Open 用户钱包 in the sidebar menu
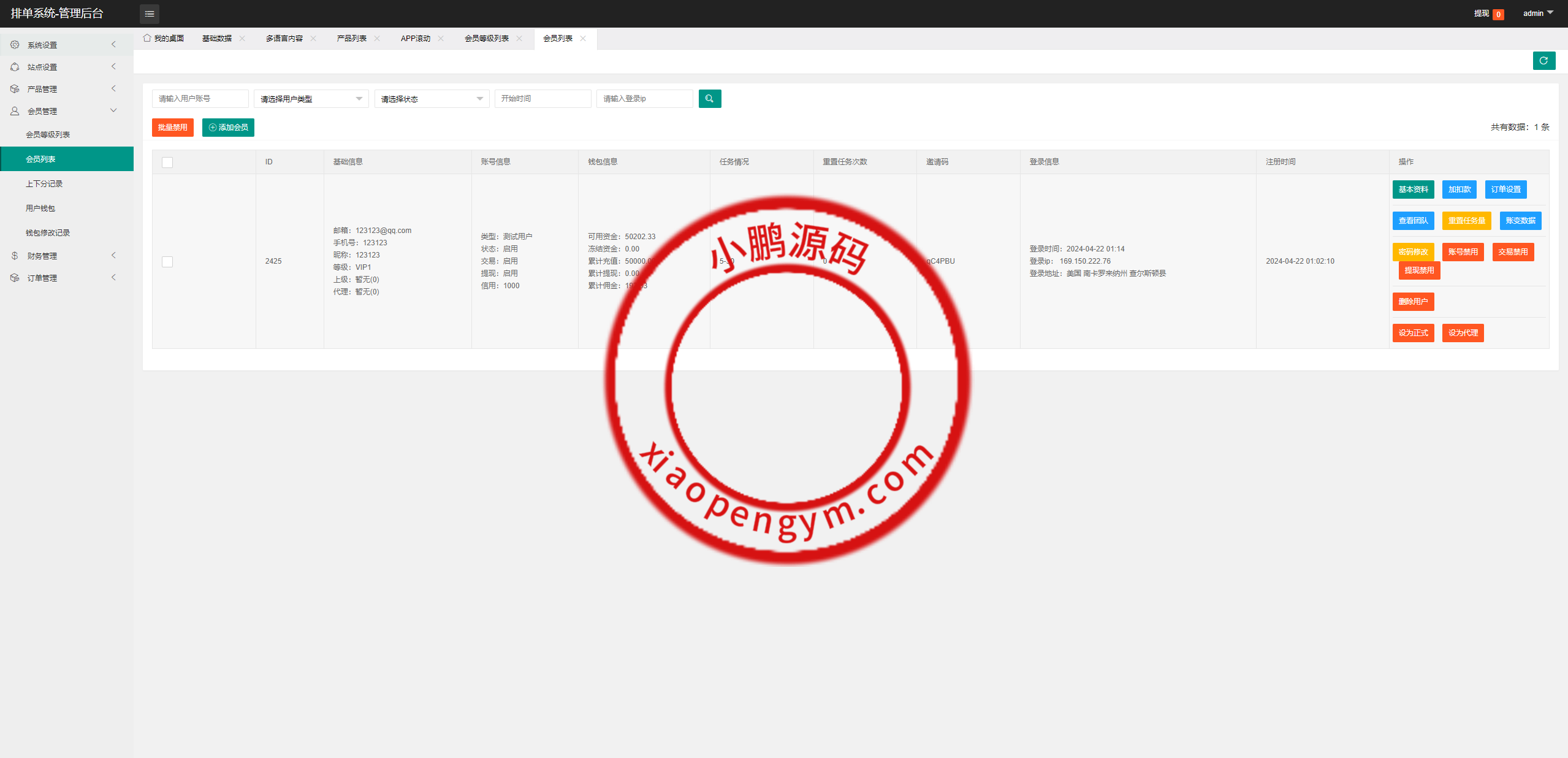The image size is (1568, 758). 40,208
